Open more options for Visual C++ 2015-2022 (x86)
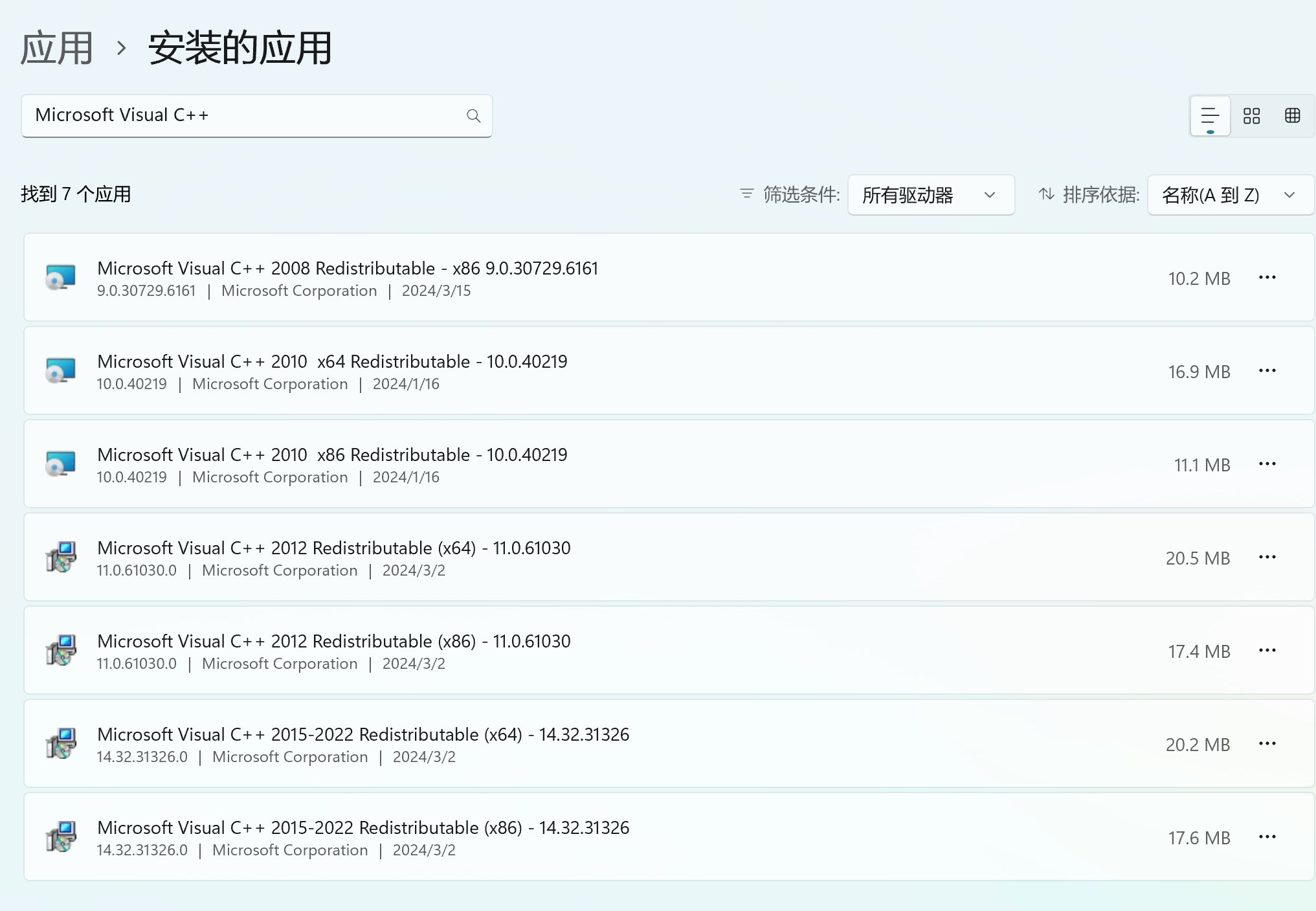The width and height of the screenshot is (1316, 911). click(x=1267, y=837)
